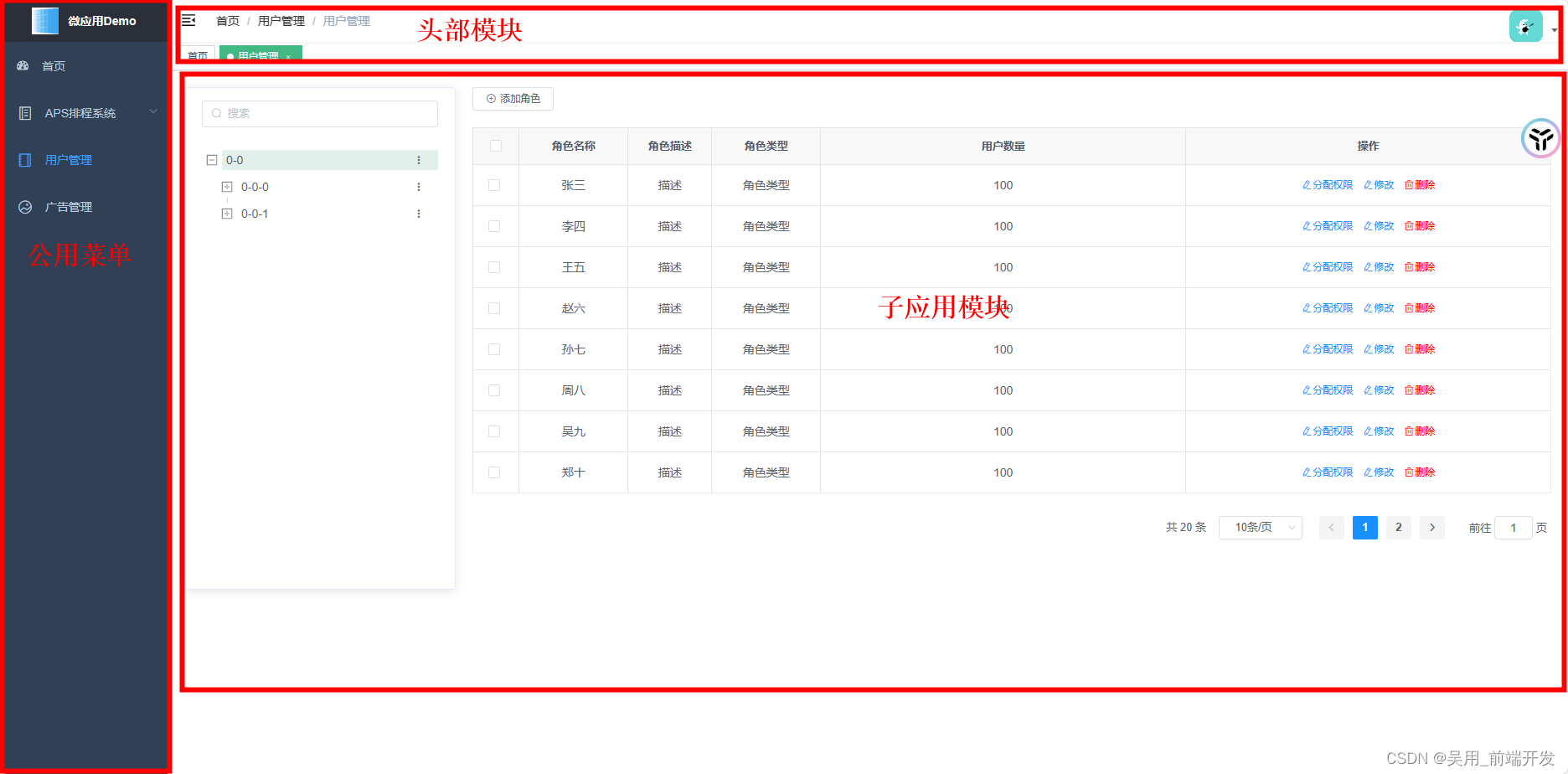Click 分配权限 for 郑十
Image resolution: width=1568 pixels, height=774 pixels.
point(1328,472)
